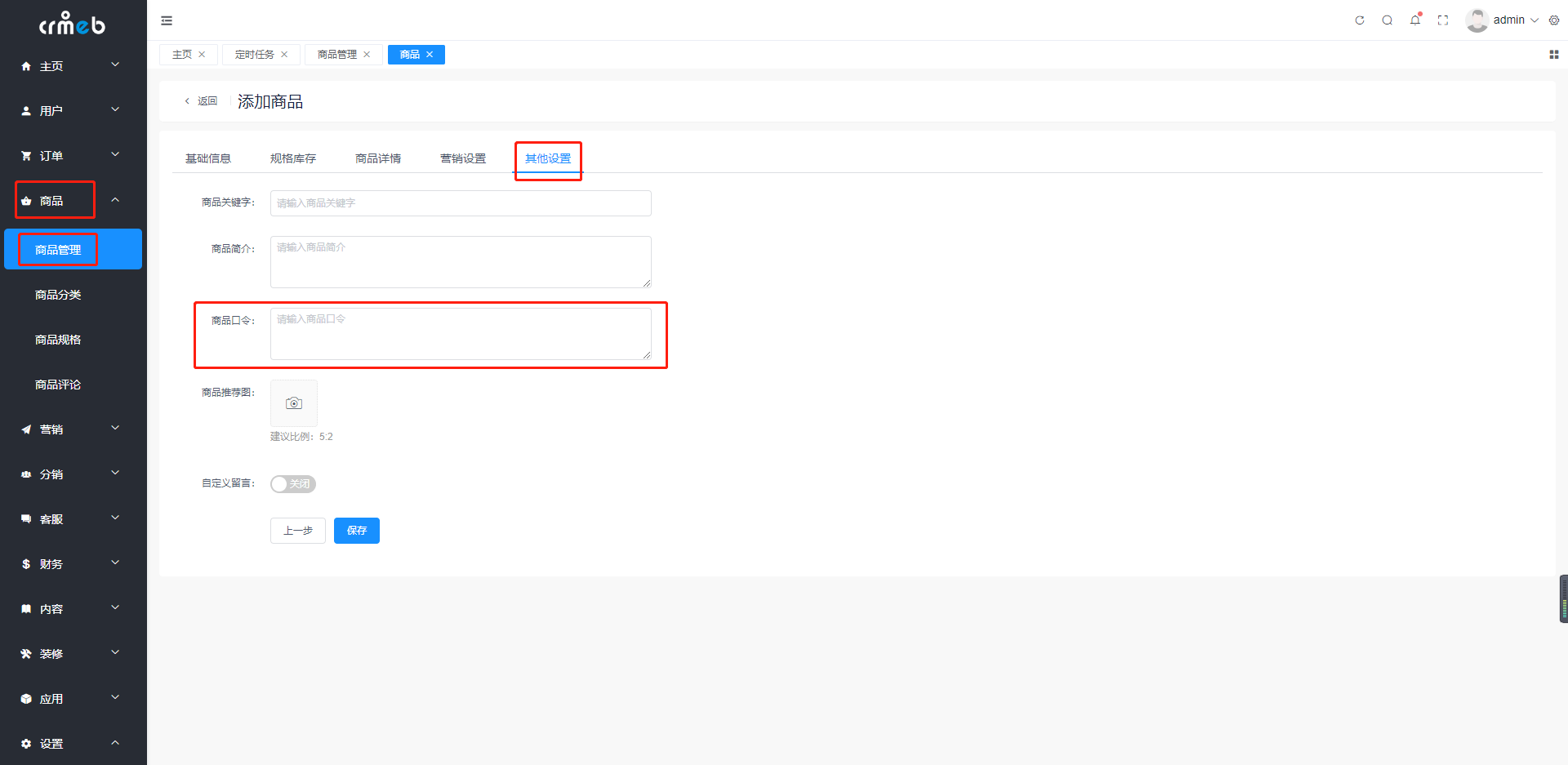Toggle fullscreen mode icon
Image resolution: width=1568 pixels, height=765 pixels.
[1443, 20]
